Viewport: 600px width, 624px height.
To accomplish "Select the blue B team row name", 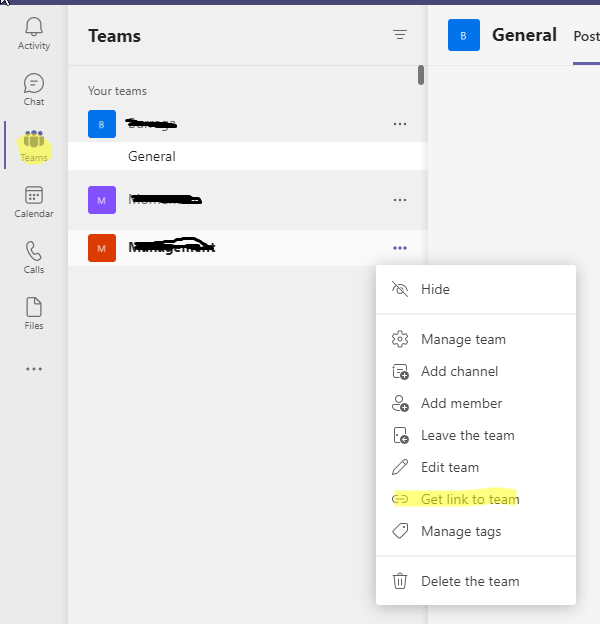I will (151, 124).
